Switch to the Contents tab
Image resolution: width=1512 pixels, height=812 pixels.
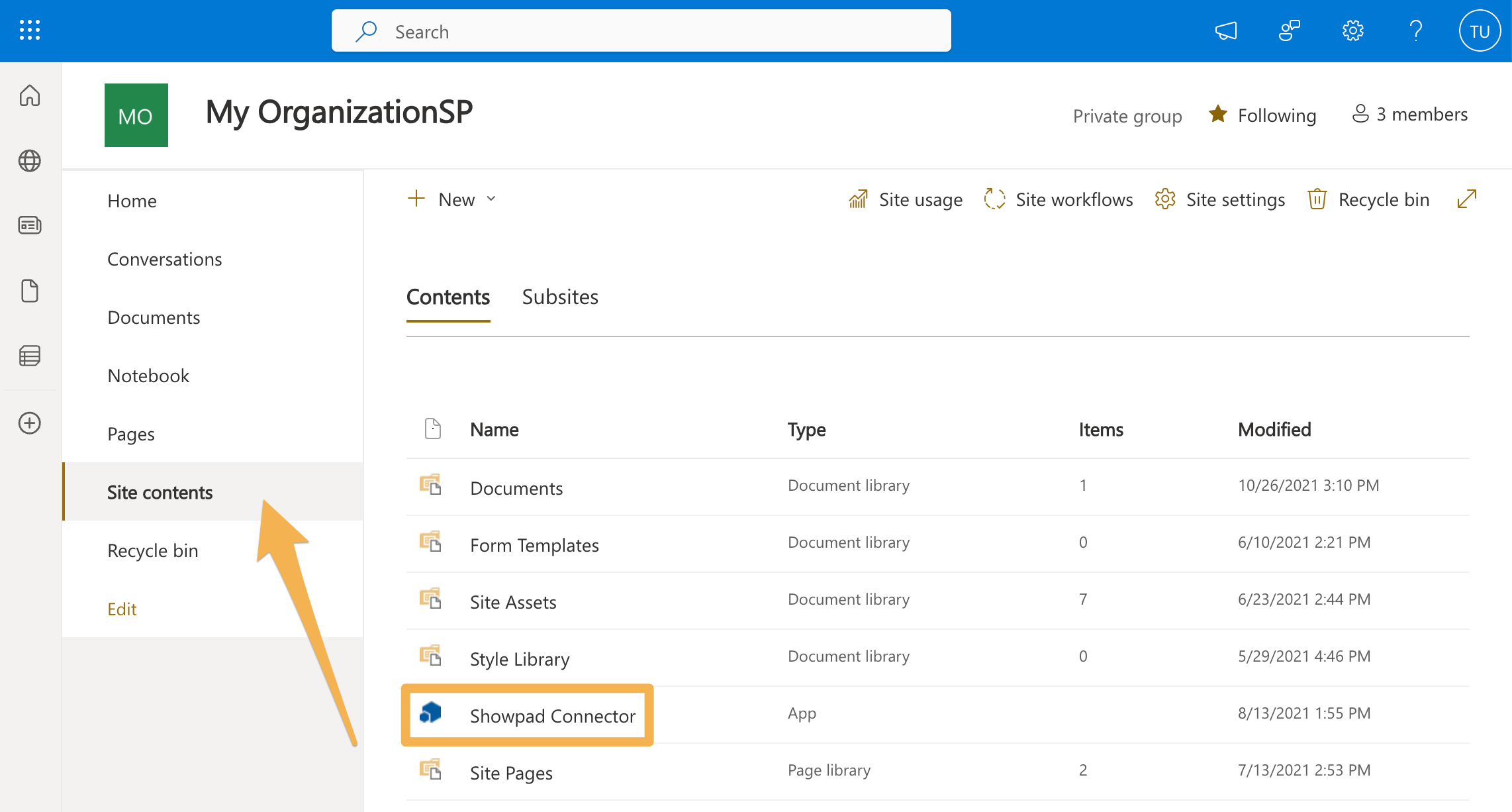tap(448, 297)
